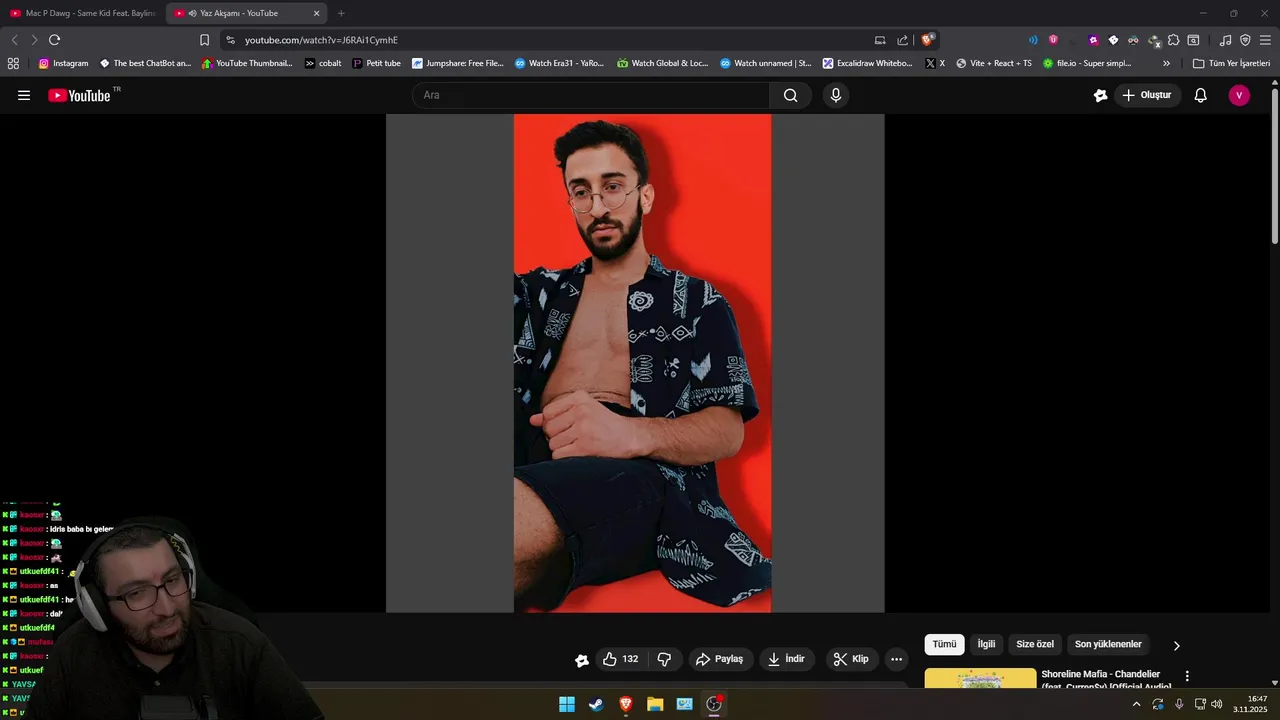Open the 'Tüm Yer İşaretleri' folder
The height and width of the screenshot is (720, 1280).
point(1231,63)
